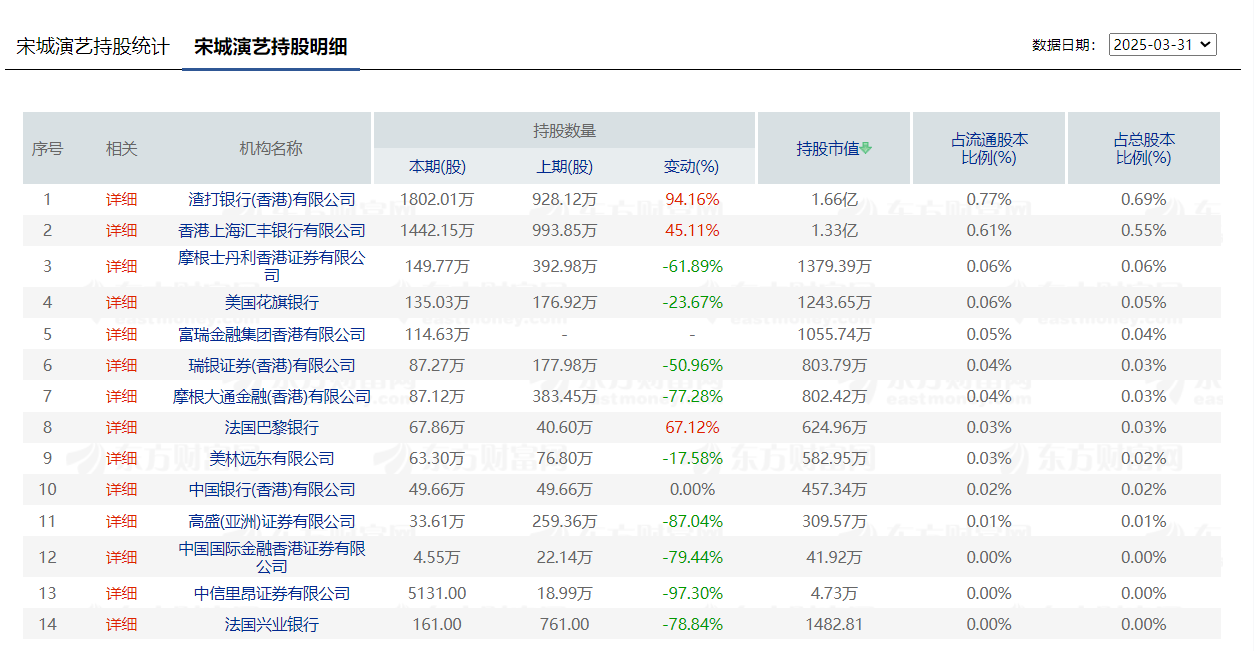Viewport: 1254px width, 651px height.
Task: Select the 数据日期 label
Action: 1064,45
